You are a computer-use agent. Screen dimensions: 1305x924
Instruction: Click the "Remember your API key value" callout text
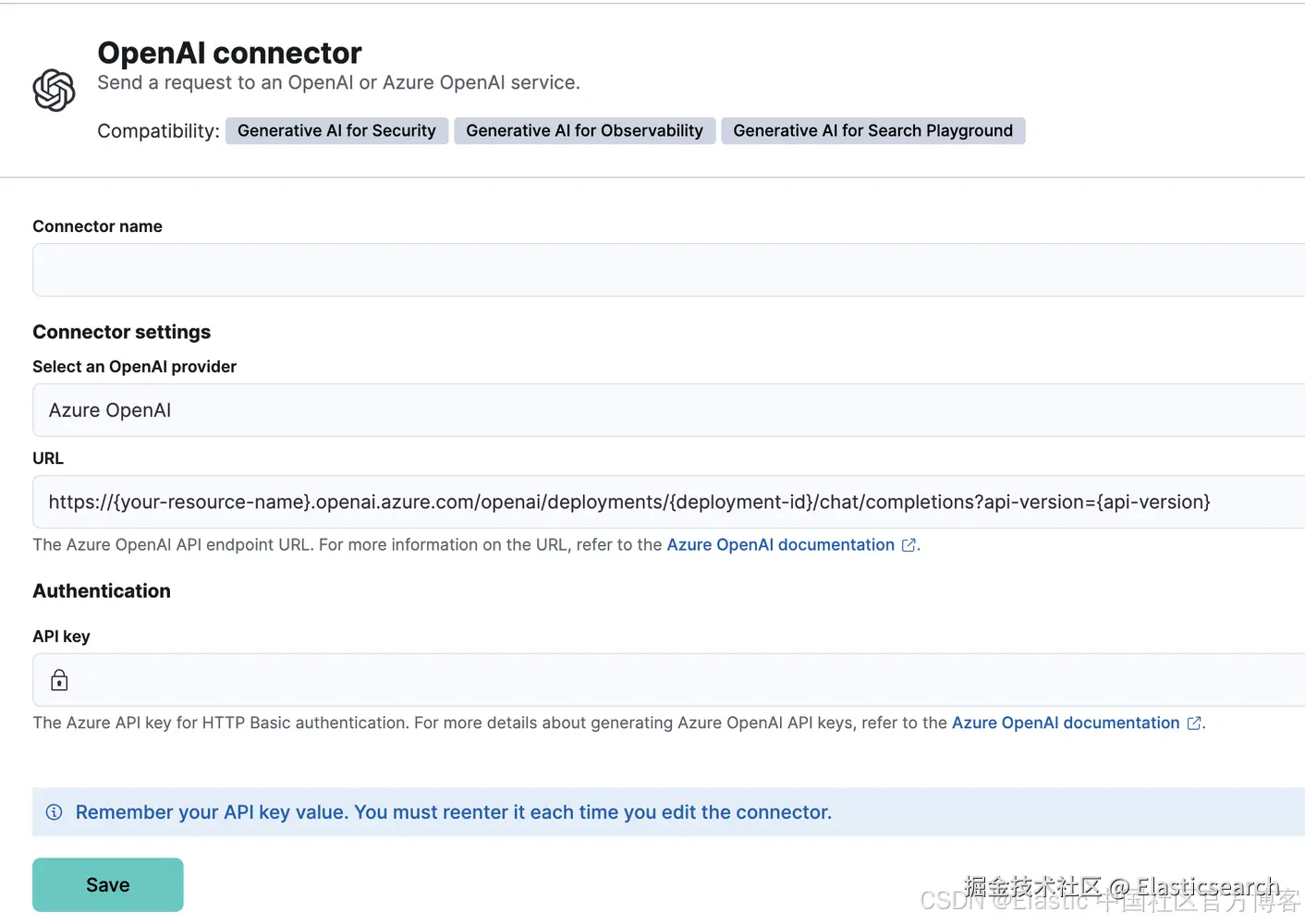[453, 812]
